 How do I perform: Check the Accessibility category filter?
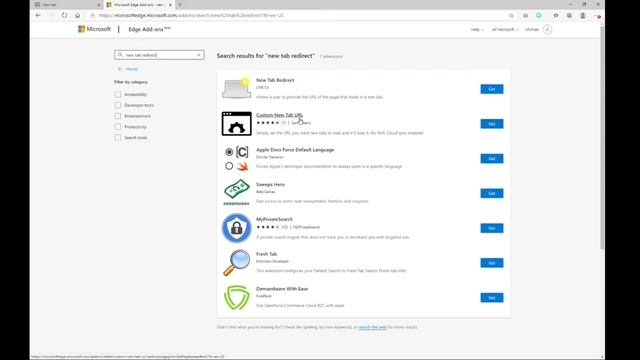coord(118,94)
